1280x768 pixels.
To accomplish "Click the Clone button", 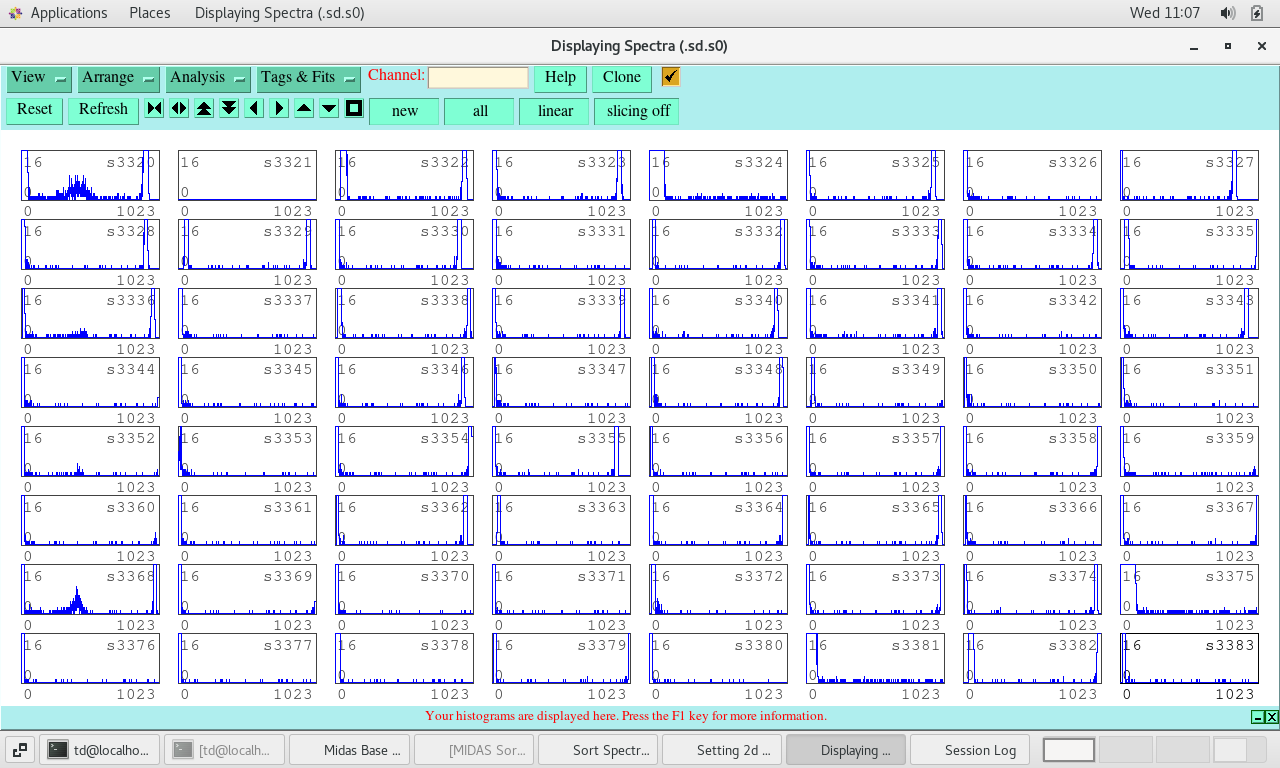I will coord(621,78).
